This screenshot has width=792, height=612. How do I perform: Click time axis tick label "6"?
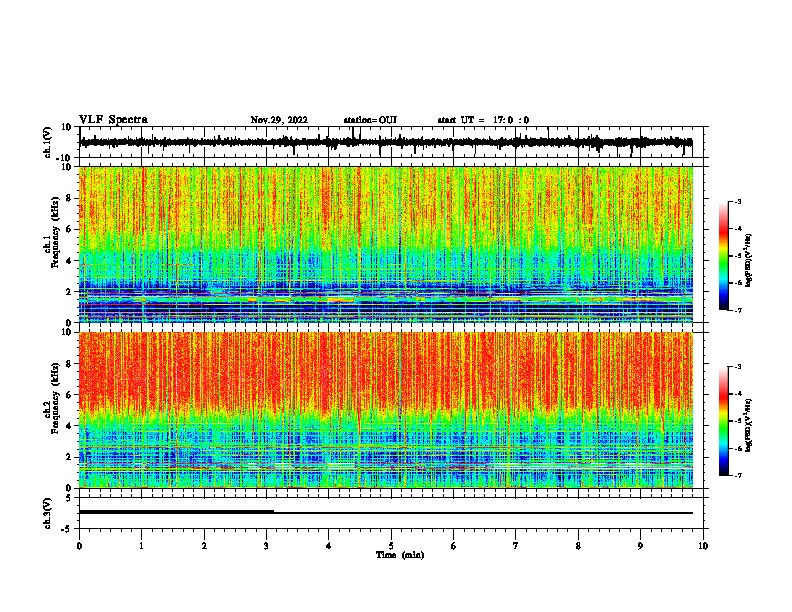(x=454, y=546)
